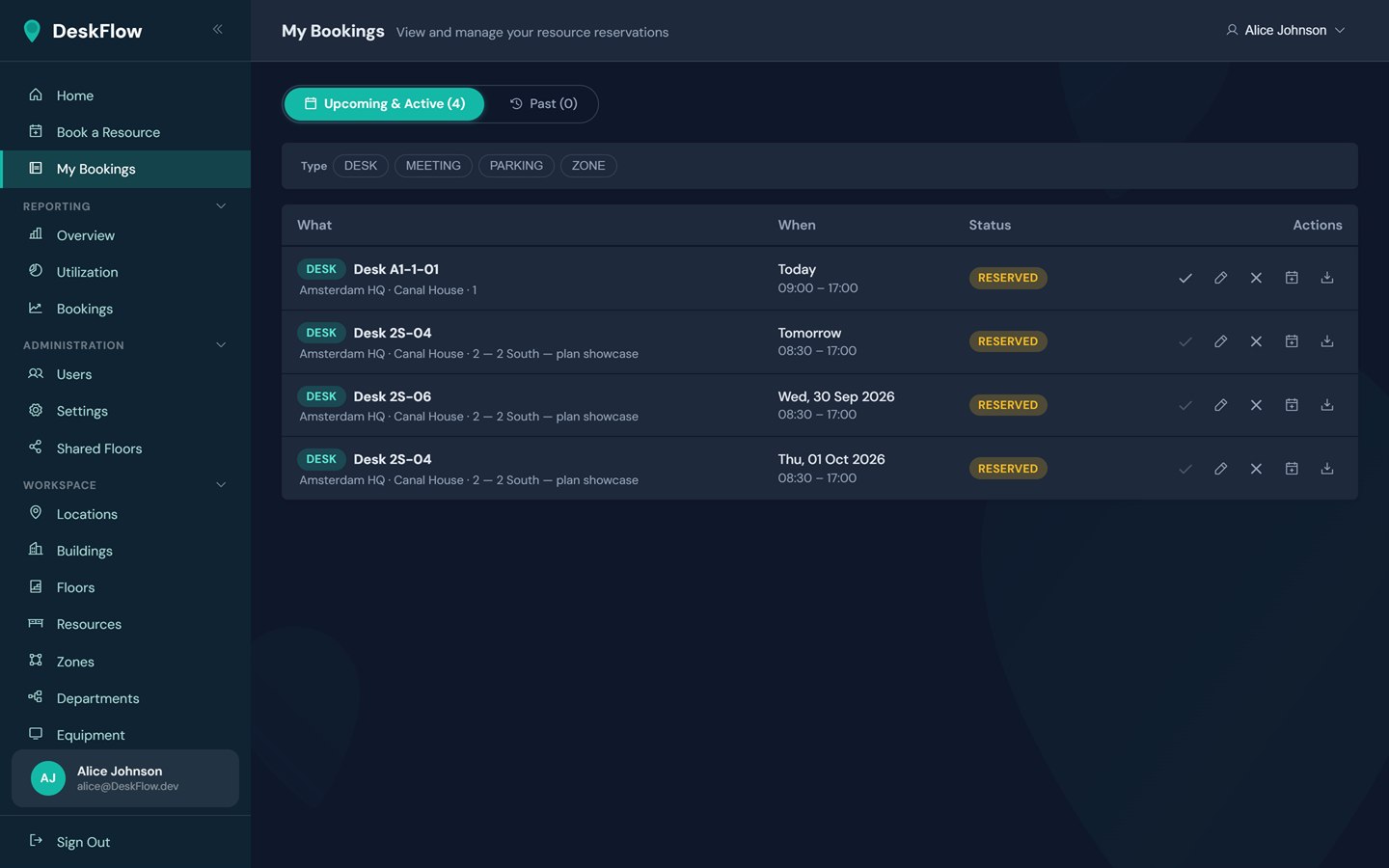The width and height of the screenshot is (1389, 868).
Task: Collapse the Administration section
Action: click(x=221, y=345)
